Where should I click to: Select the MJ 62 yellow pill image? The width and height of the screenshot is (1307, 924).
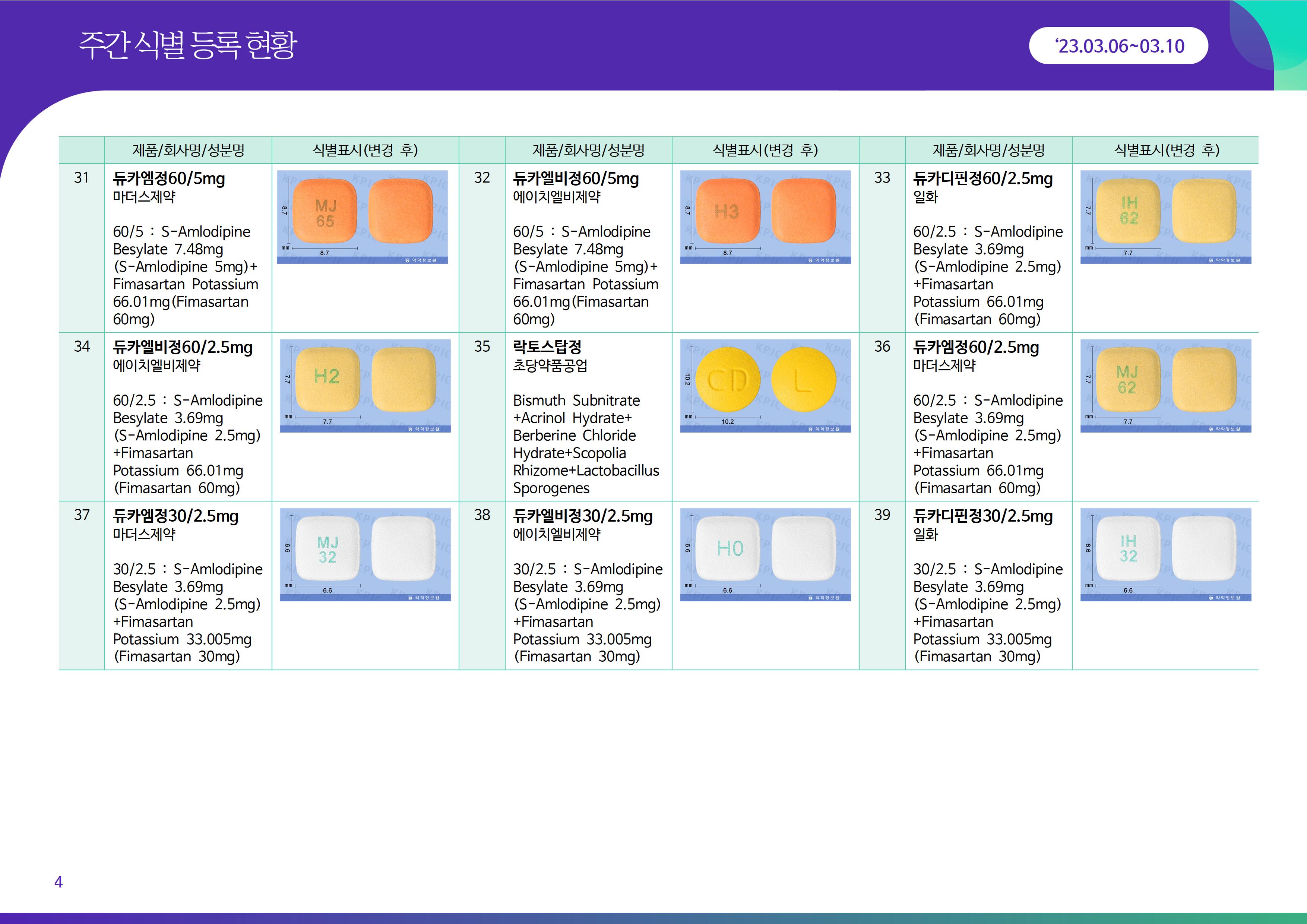1165,385
